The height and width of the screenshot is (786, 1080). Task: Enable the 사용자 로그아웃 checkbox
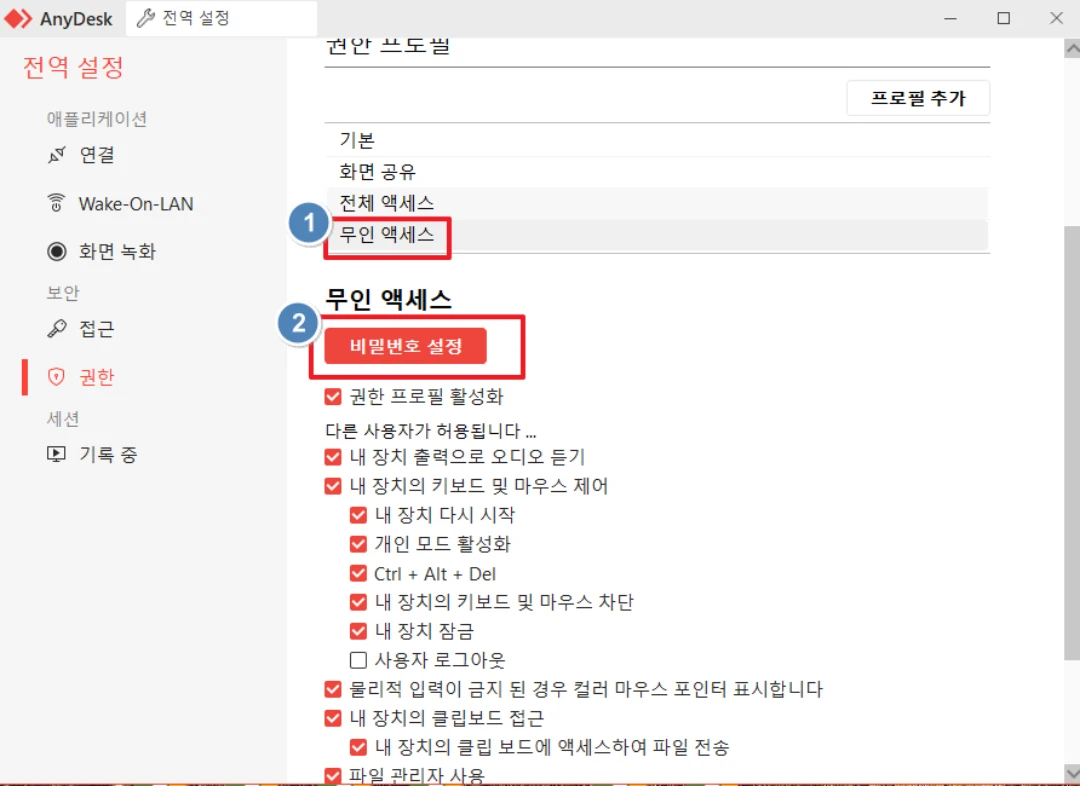click(x=358, y=659)
